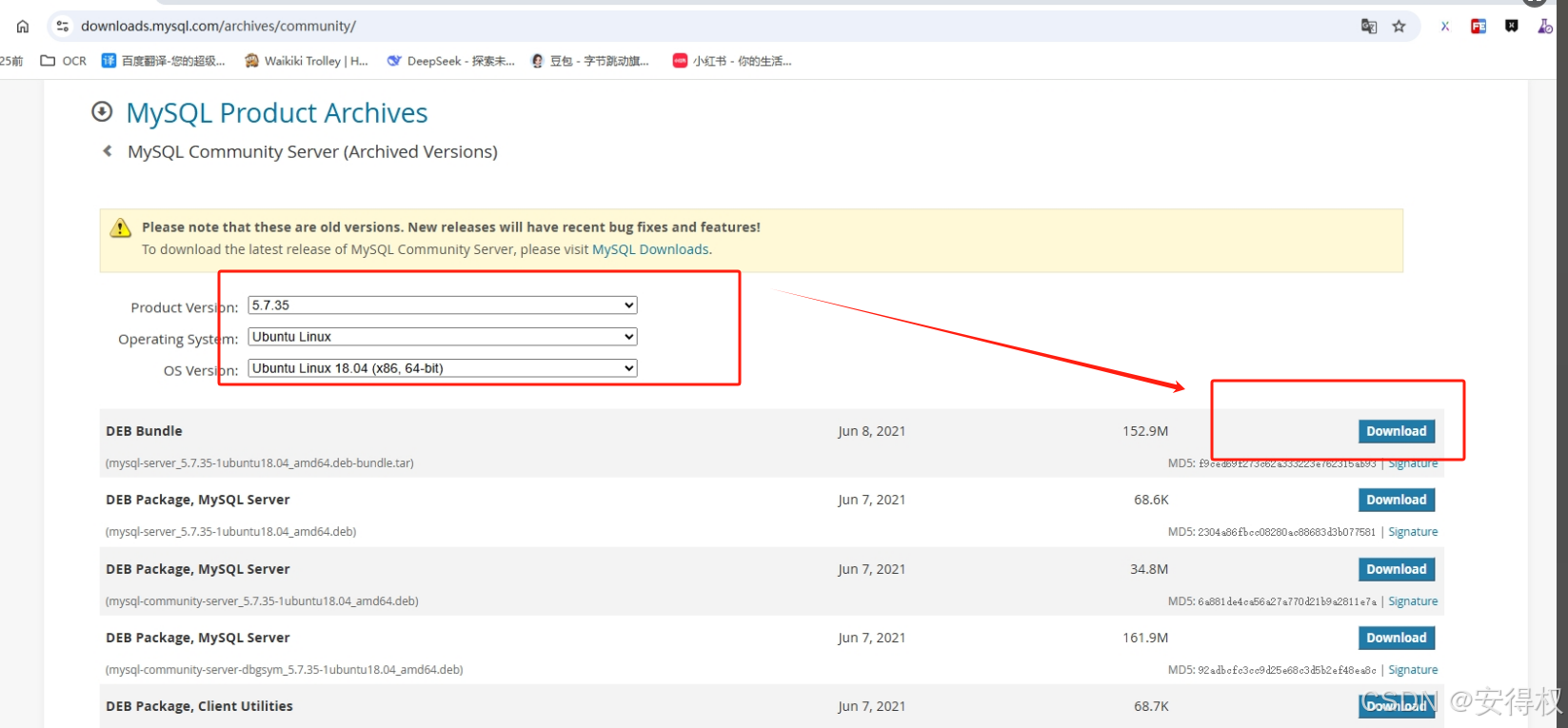Click the 68.7K file size
This screenshot has height=728, width=1568.
(1151, 706)
